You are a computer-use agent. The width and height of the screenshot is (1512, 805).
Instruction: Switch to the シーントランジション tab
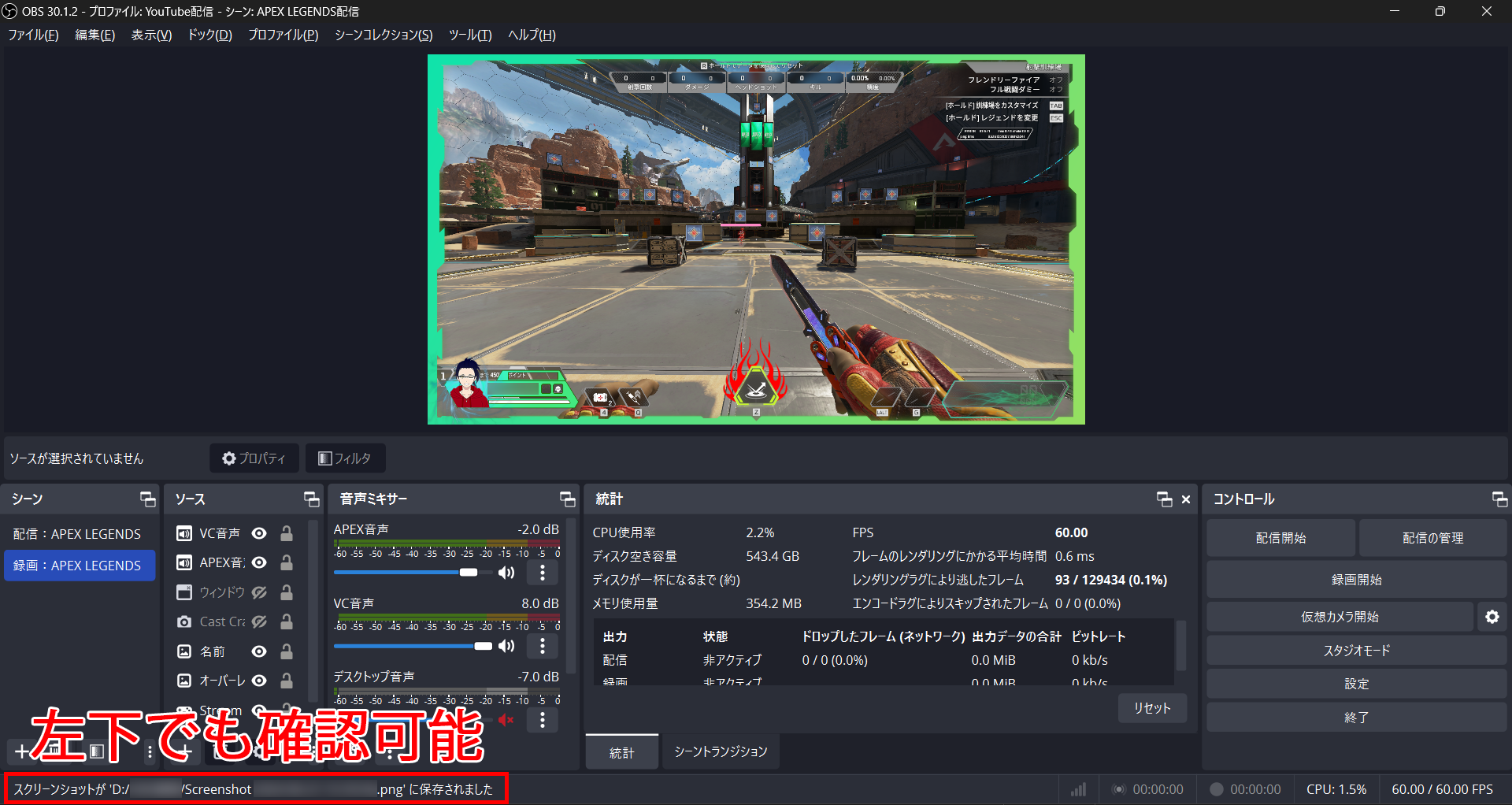coord(721,751)
